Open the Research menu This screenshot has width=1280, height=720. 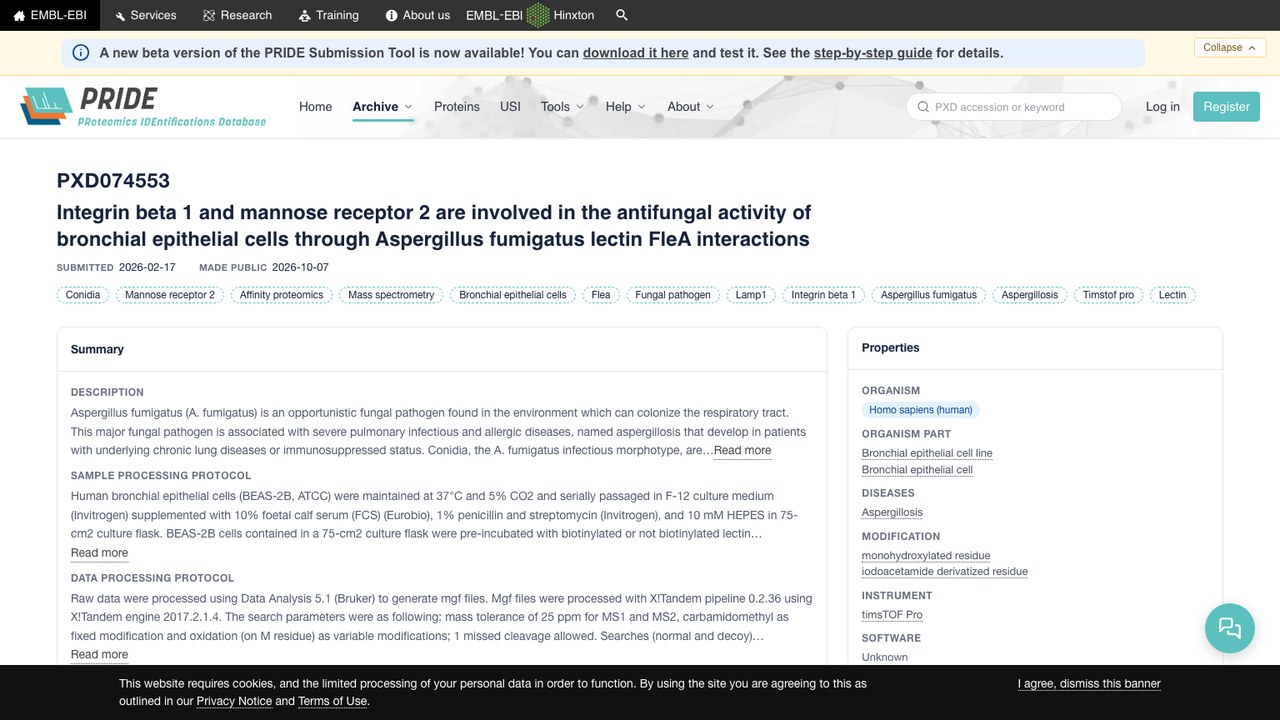click(x=237, y=15)
